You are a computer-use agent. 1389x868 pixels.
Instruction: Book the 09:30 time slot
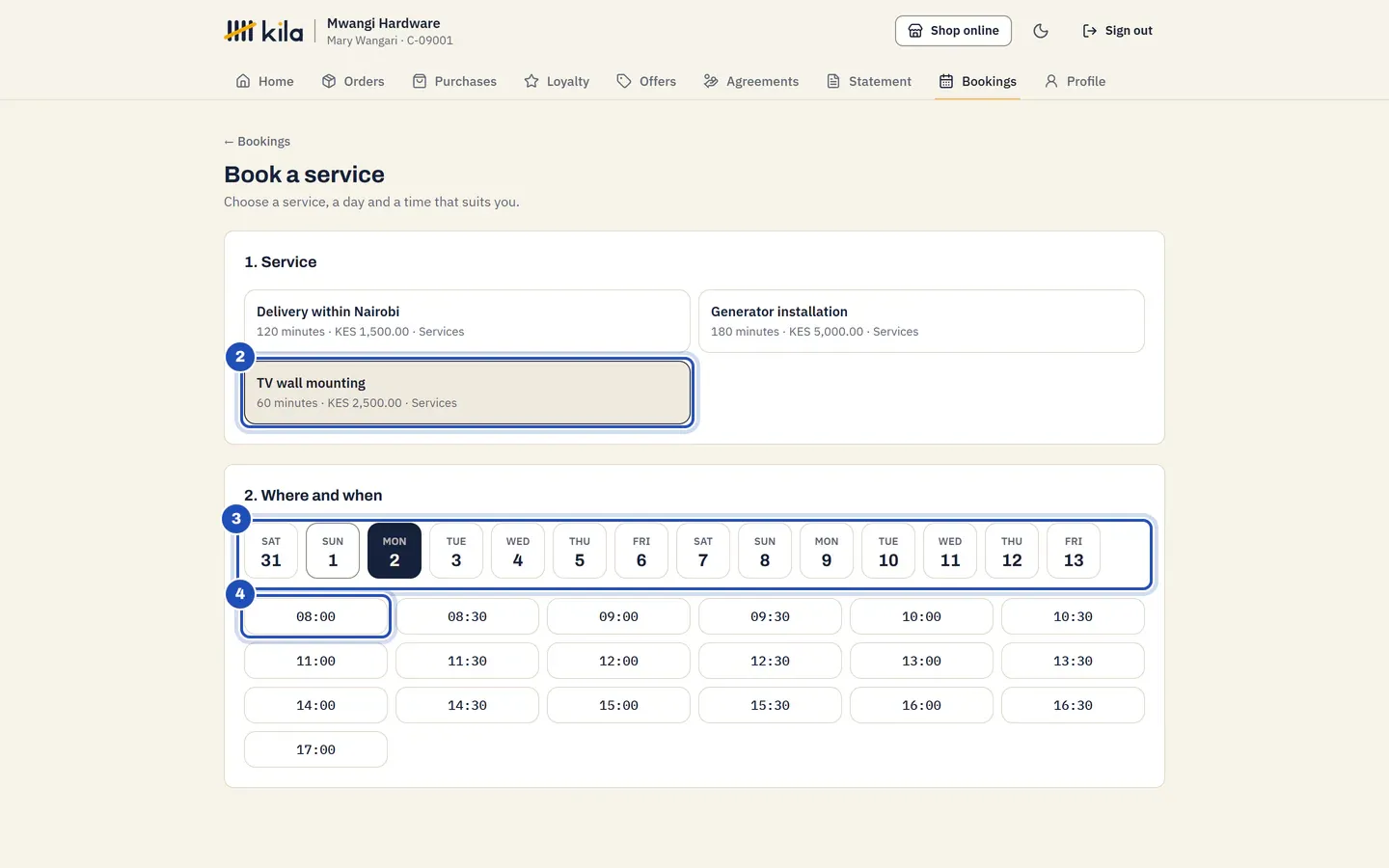770,616
